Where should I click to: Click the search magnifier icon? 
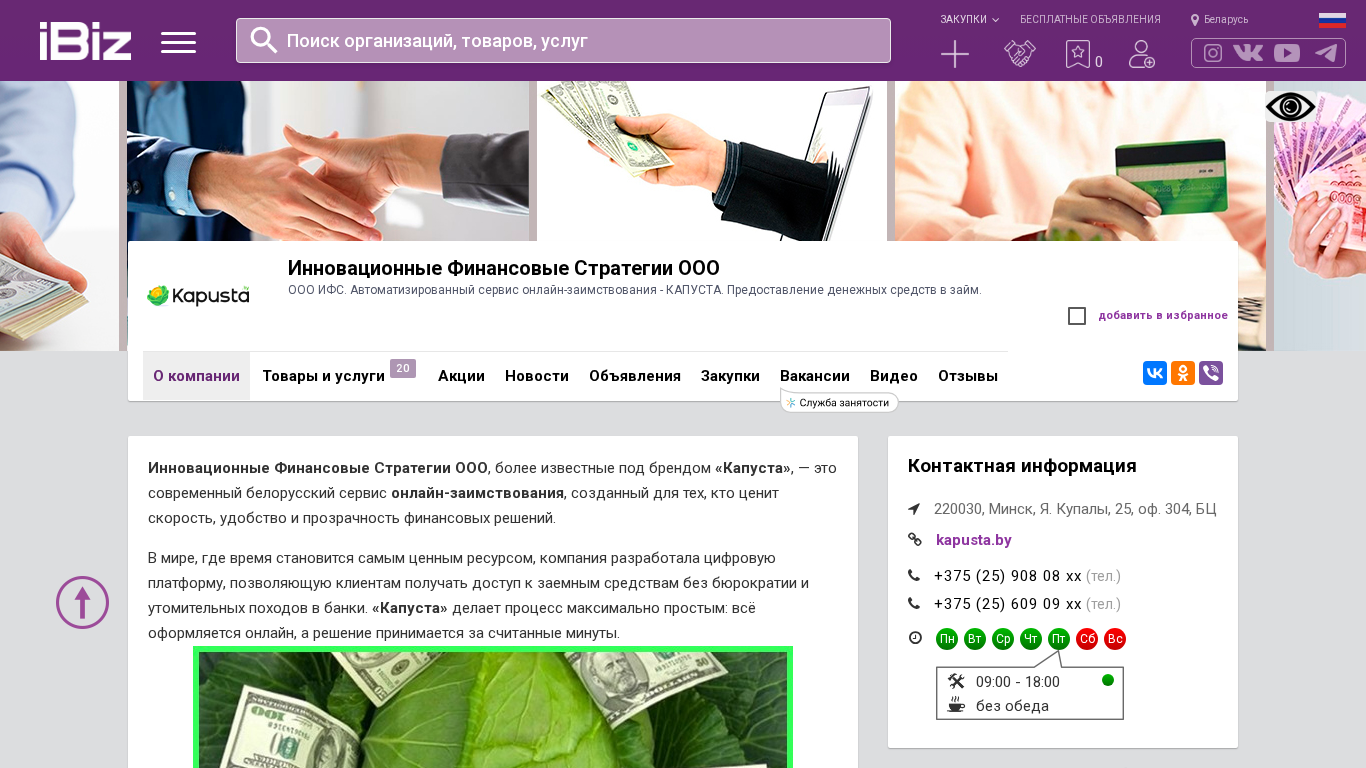(264, 40)
